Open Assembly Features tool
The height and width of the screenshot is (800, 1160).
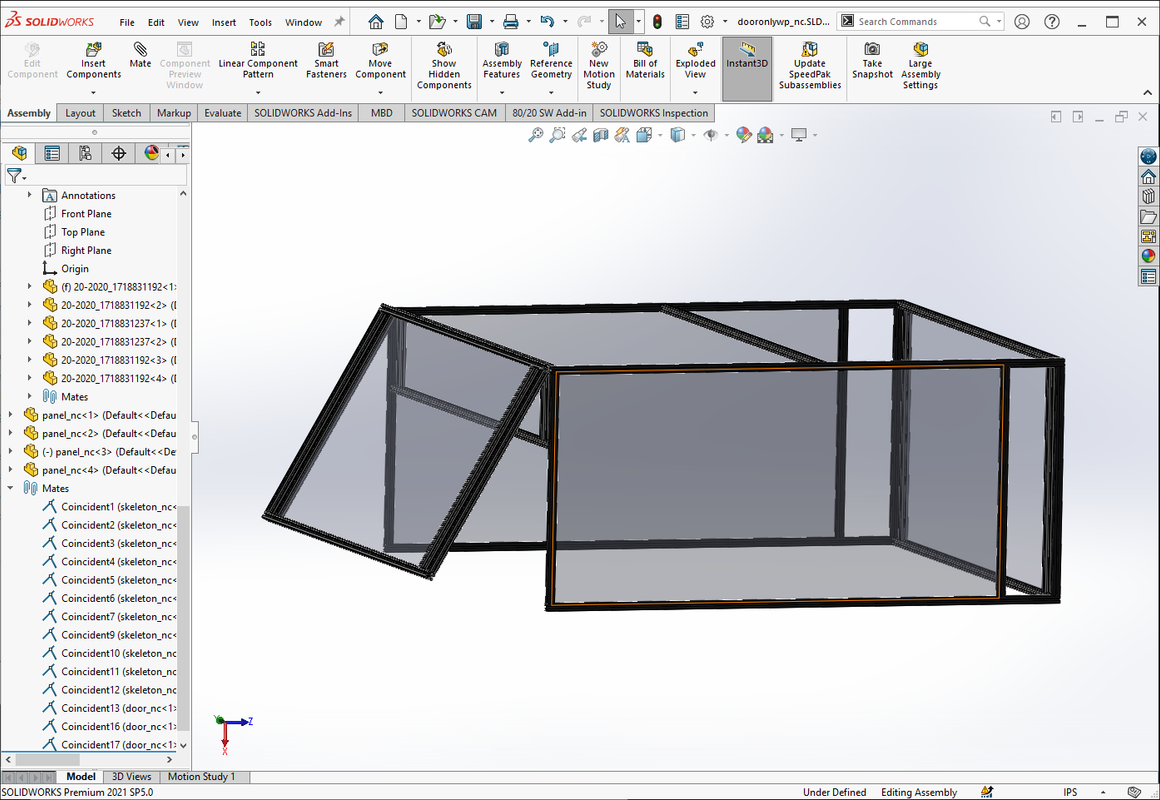pyautogui.click(x=502, y=60)
